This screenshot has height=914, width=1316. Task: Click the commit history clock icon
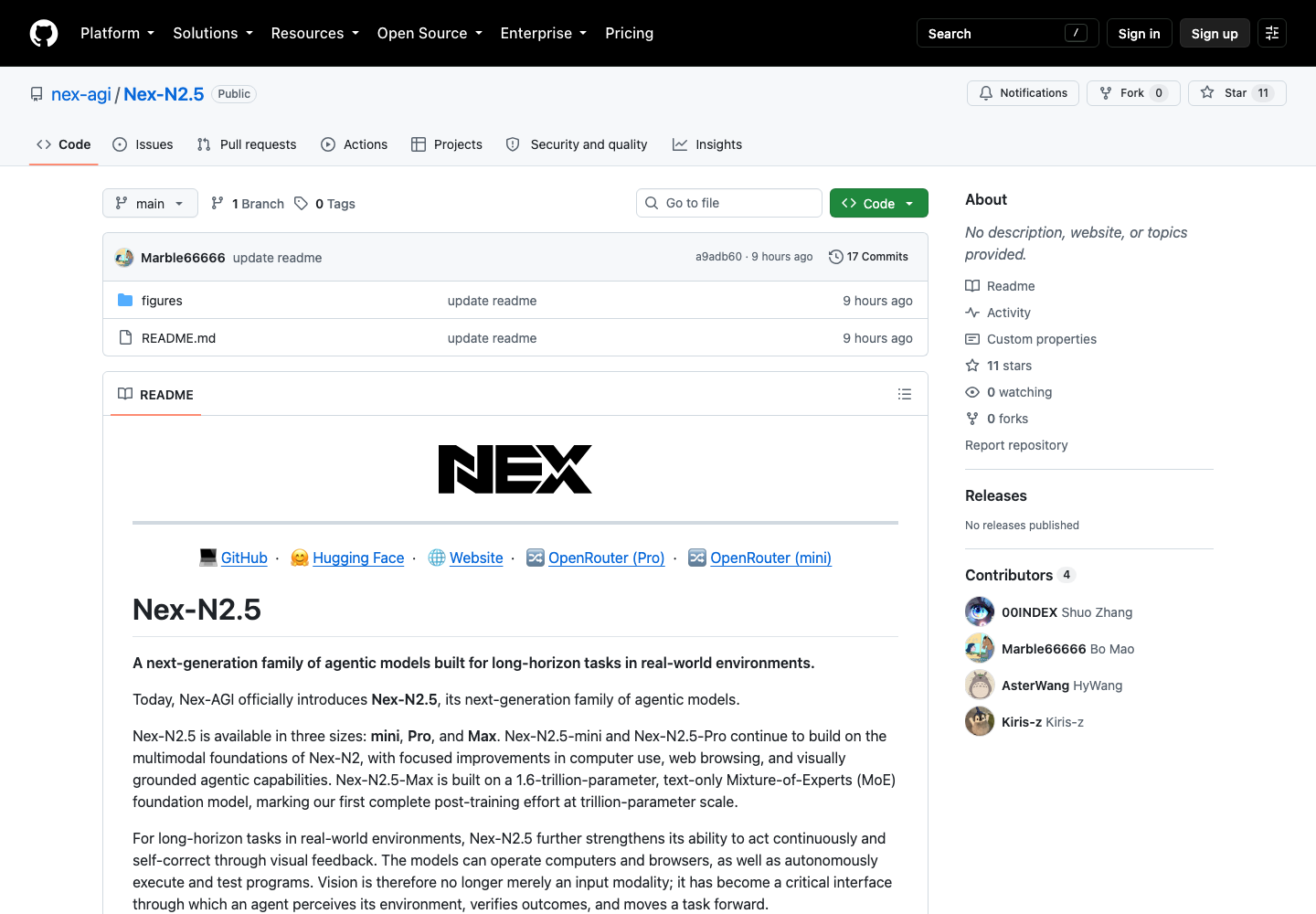coord(835,257)
